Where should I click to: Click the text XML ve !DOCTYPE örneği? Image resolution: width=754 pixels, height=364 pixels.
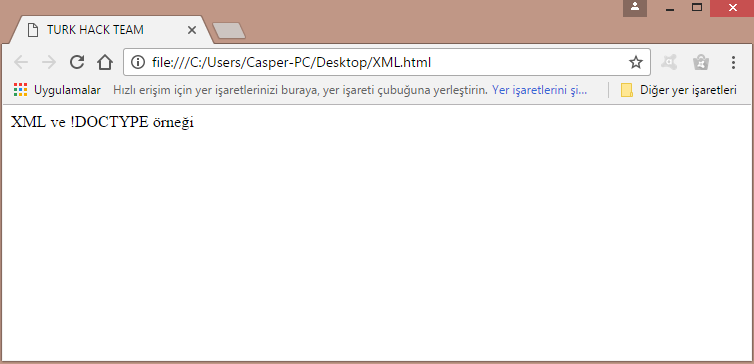tap(102, 123)
